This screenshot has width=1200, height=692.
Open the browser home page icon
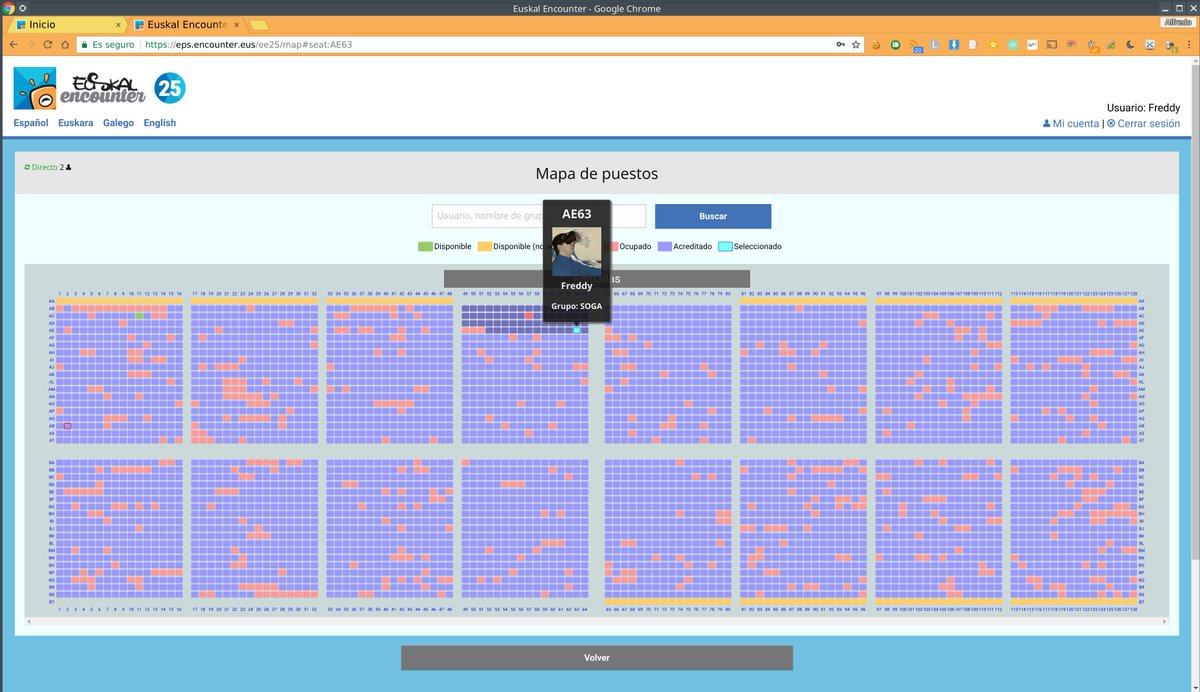pos(65,45)
